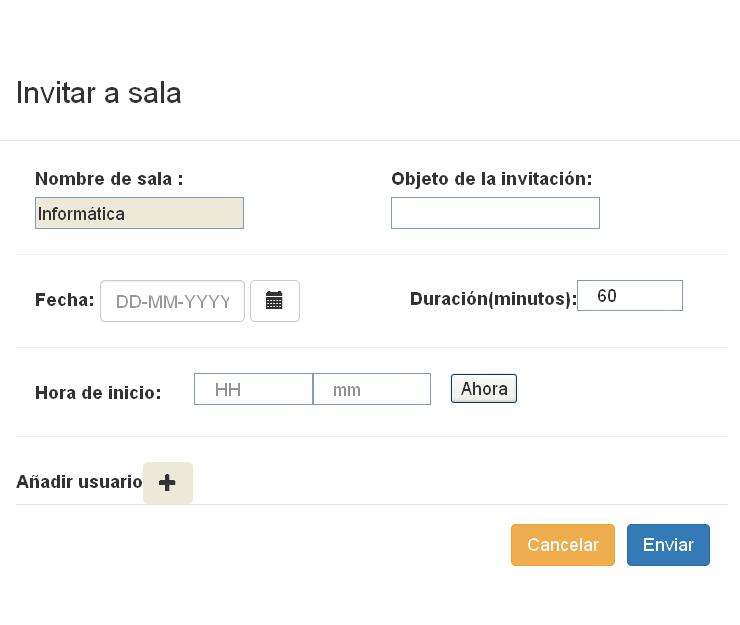740x625 pixels.
Task: Send the invitation with Enviar
Action: point(668,545)
